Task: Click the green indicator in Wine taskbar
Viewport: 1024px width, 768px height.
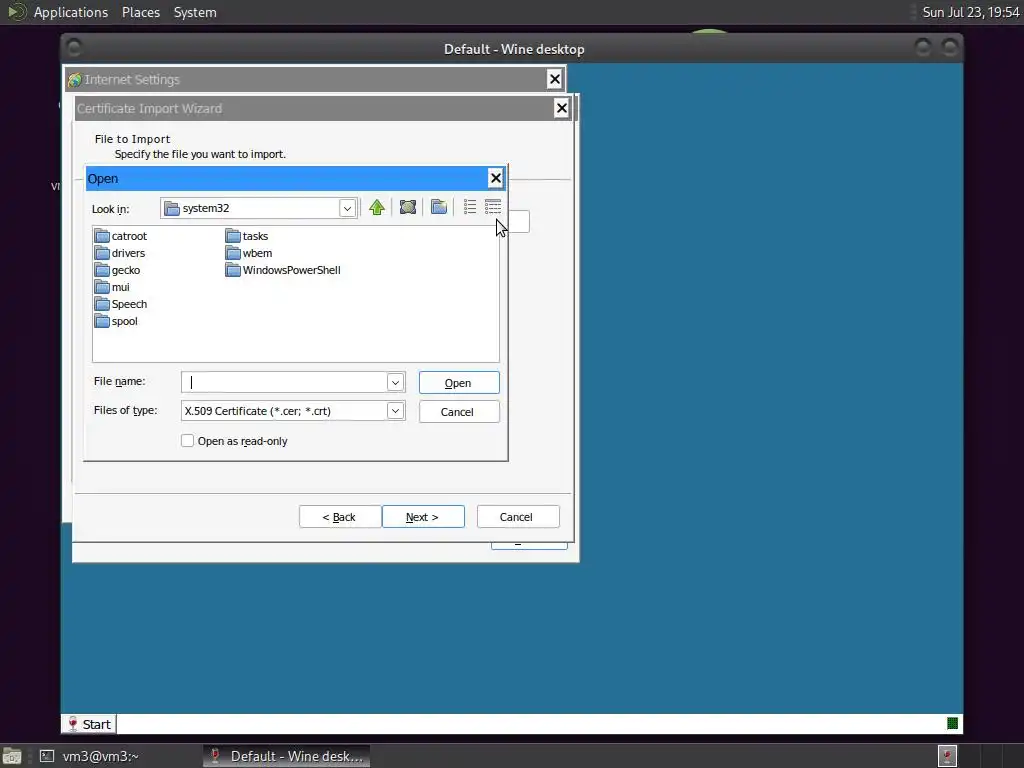Action: [x=952, y=723]
